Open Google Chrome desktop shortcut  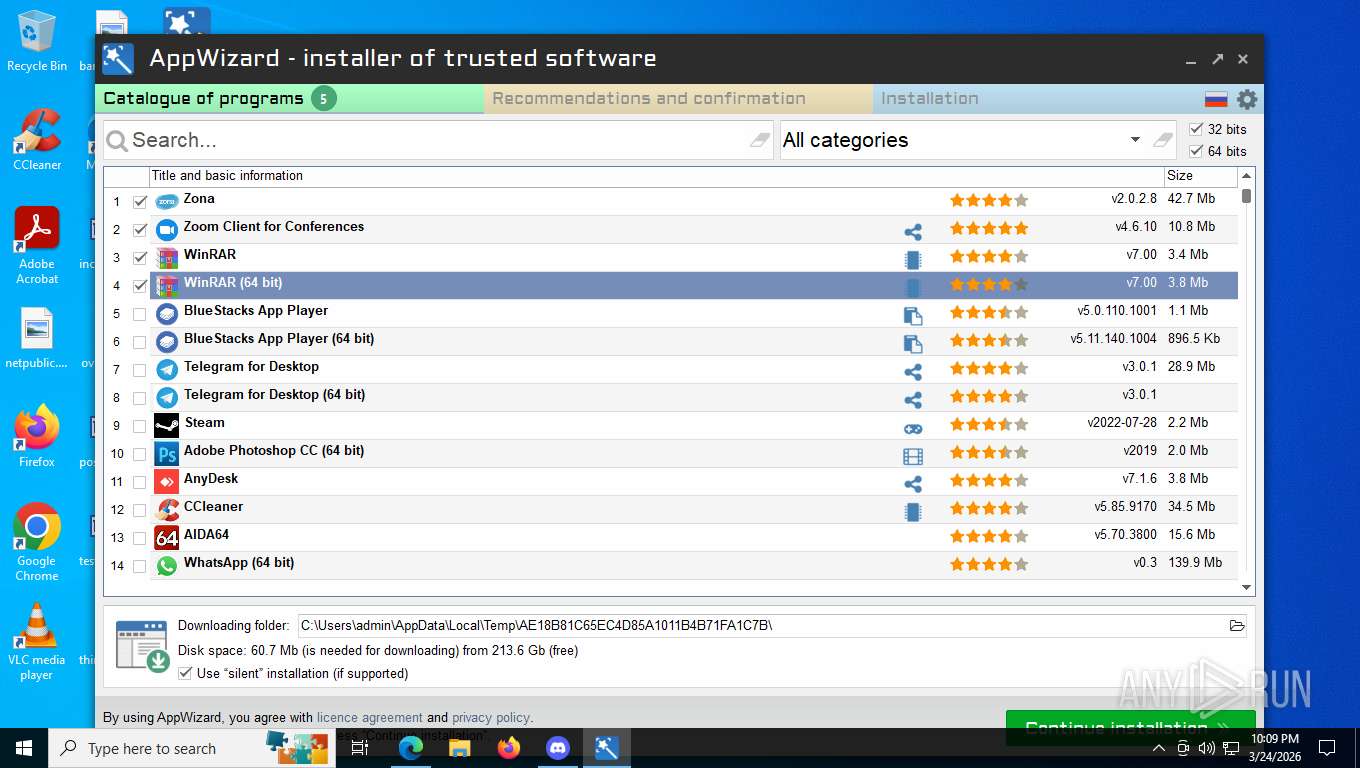pos(36,542)
